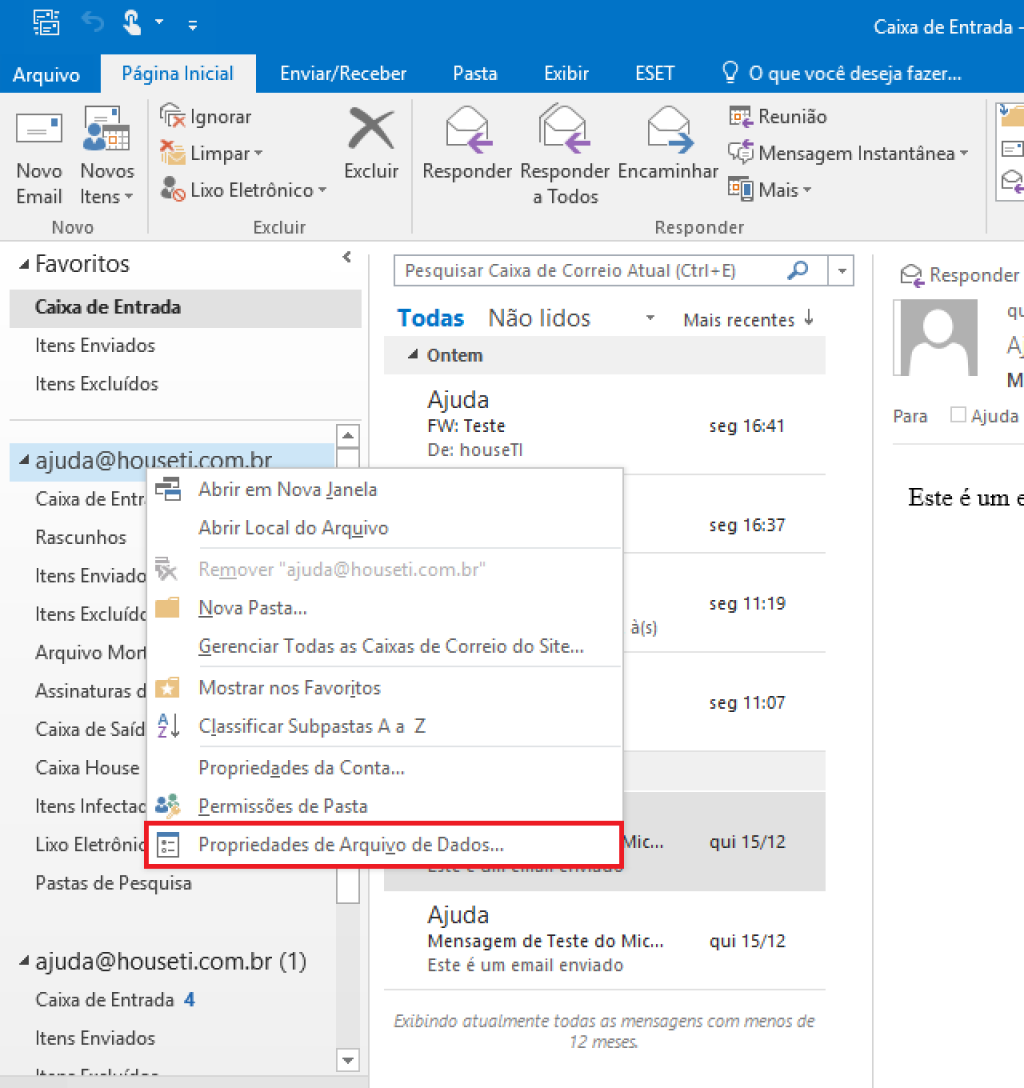Viewport: 1024px width, 1088px height.
Task: Open the search scope dropdown arrow
Action: point(842,271)
